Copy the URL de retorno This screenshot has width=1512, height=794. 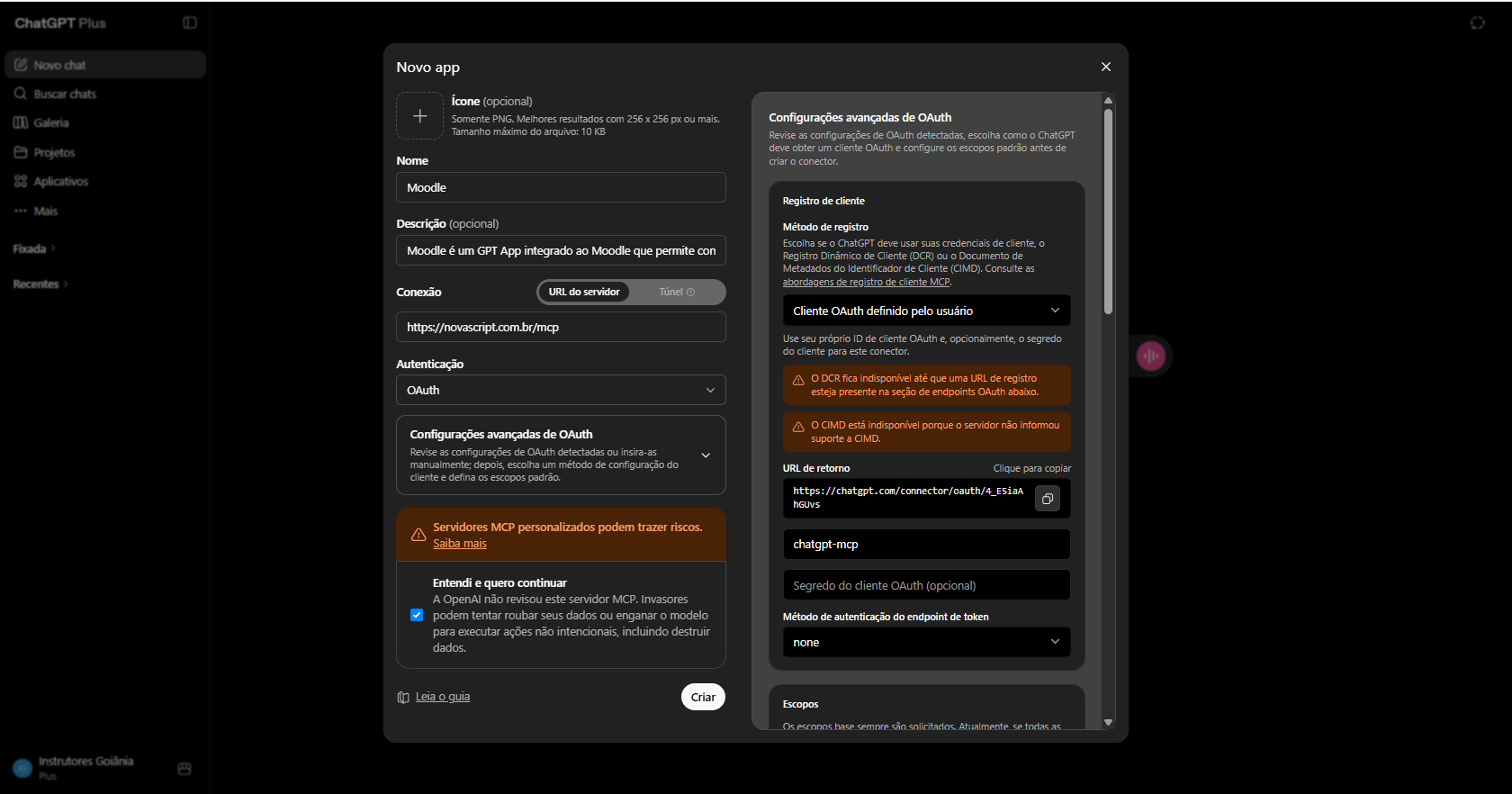(1048, 499)
